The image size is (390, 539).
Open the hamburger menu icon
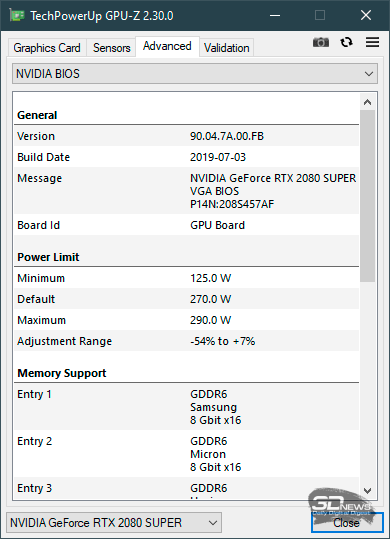point(372,42)
